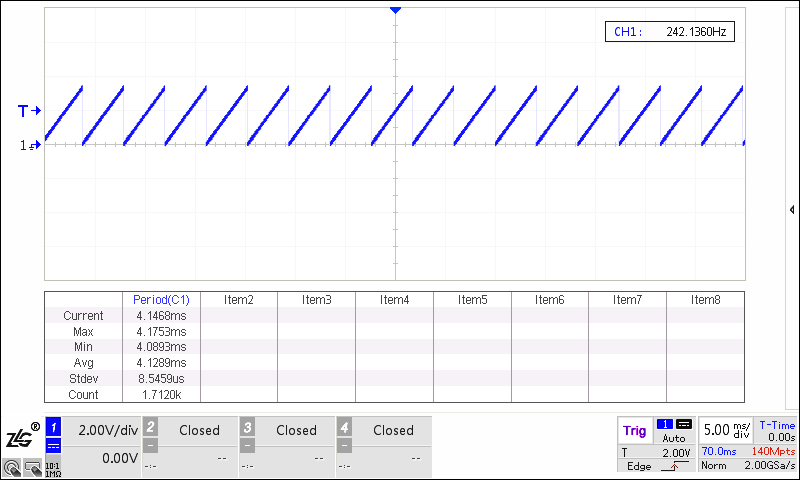Click the top horizontal trigger position marker
This screenshot has height=480, width=800.
coord(395,10)
